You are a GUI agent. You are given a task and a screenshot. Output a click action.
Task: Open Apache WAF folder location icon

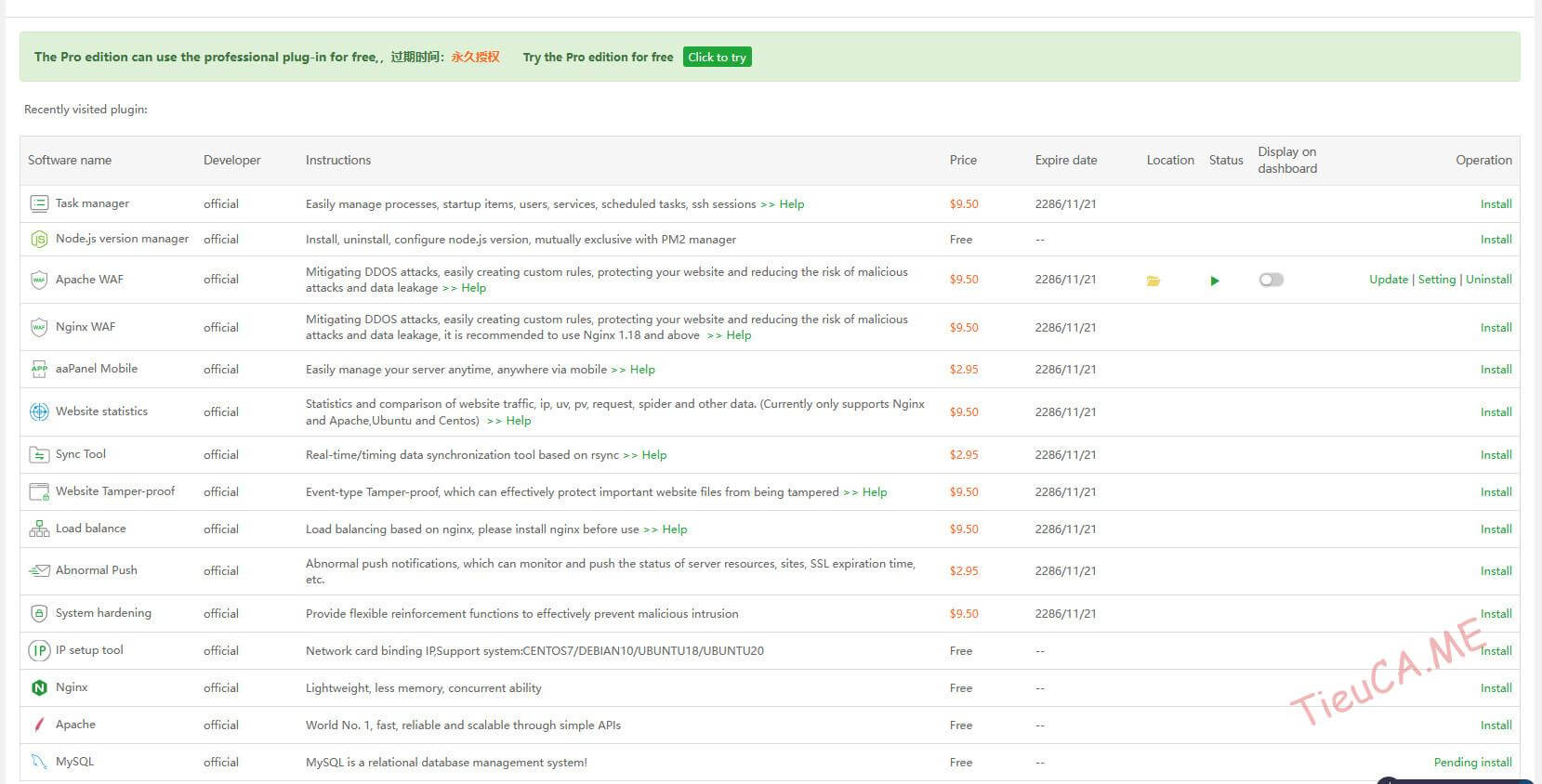point(1153,281)
